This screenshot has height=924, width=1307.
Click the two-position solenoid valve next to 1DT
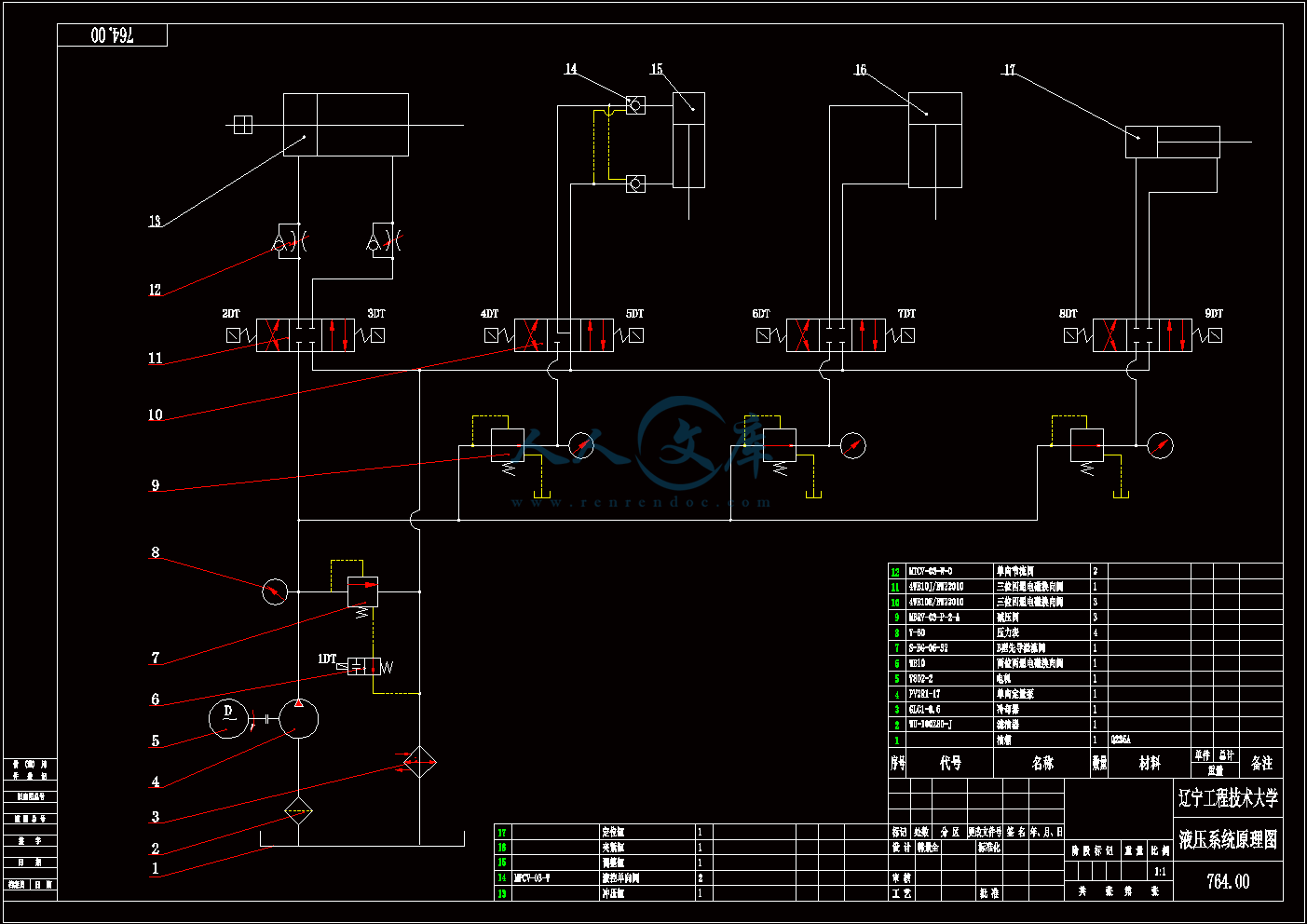(x=364, y=666)
